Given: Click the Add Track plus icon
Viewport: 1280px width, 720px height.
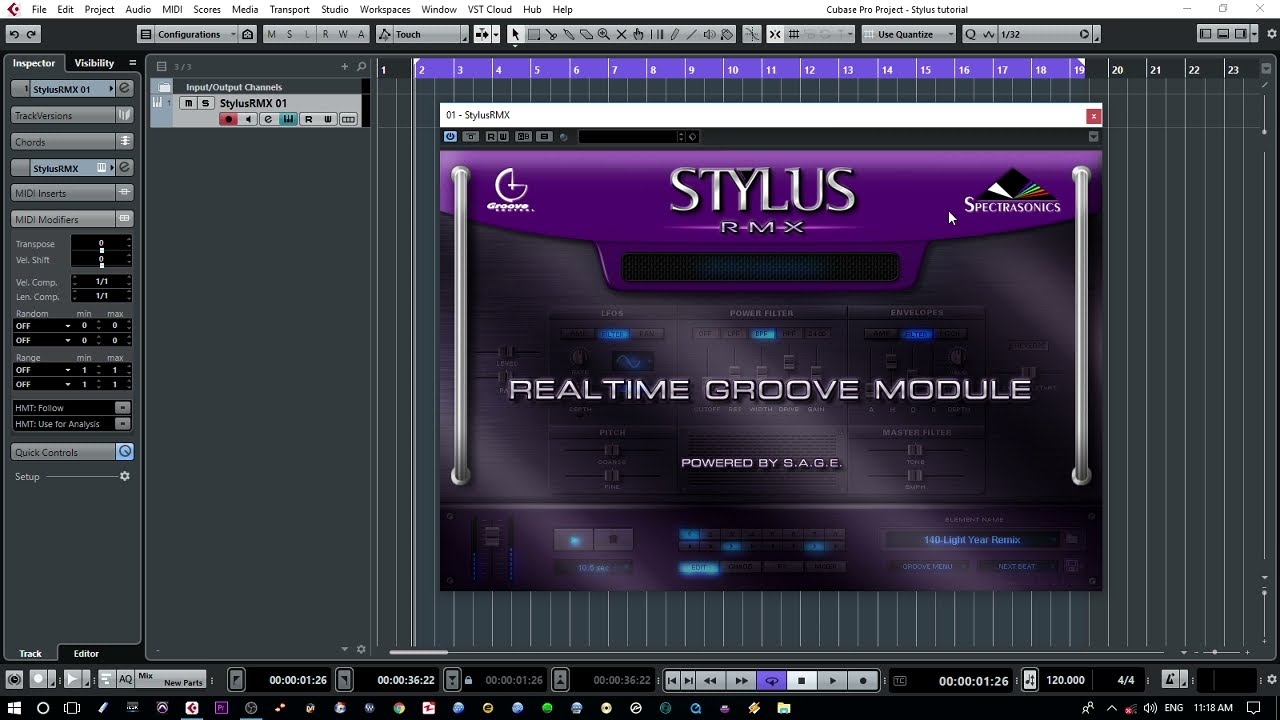Looking at the screenshot, I should click(x=345, y=67).
